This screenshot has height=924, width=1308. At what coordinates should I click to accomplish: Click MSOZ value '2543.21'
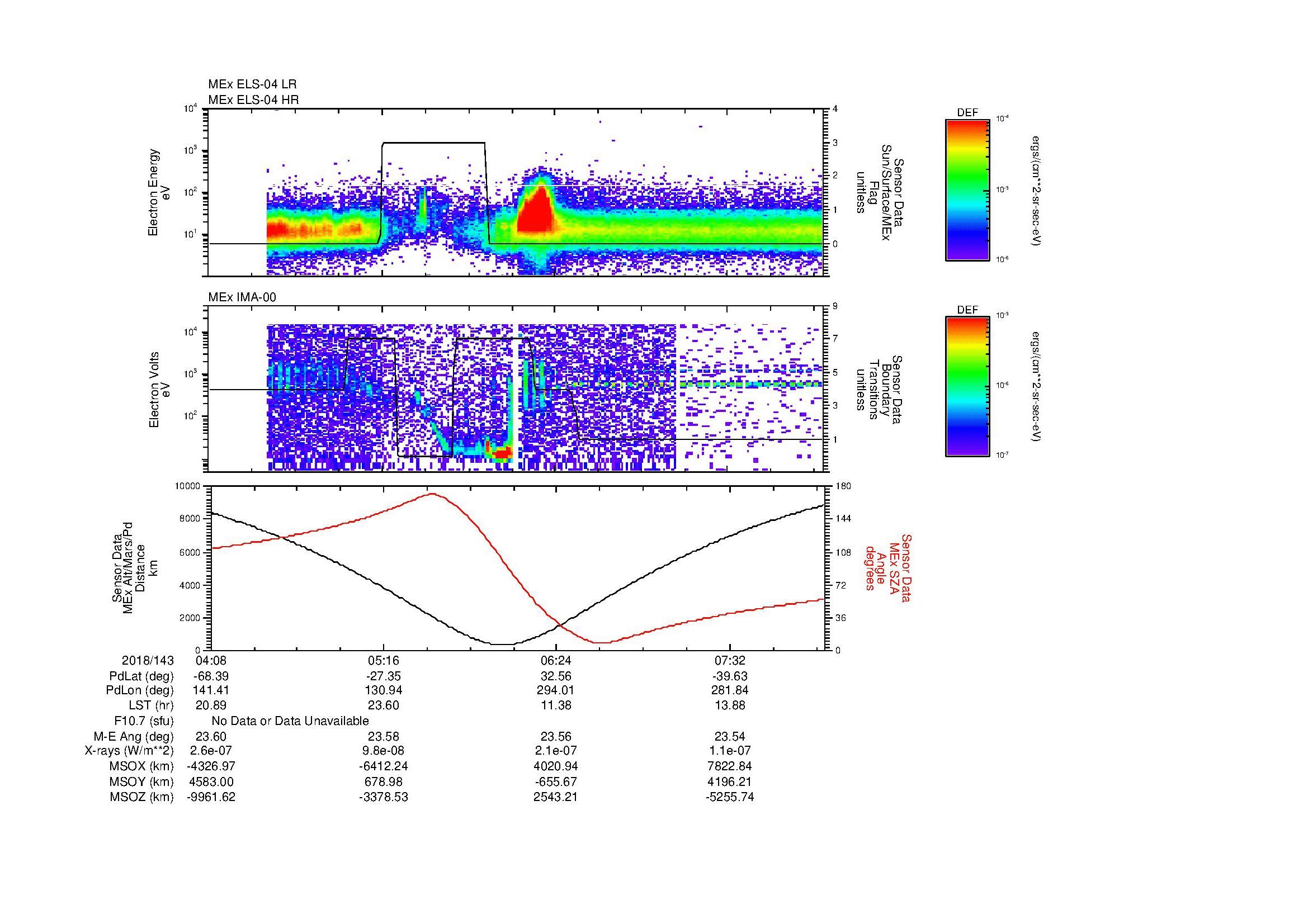(556, 797)
